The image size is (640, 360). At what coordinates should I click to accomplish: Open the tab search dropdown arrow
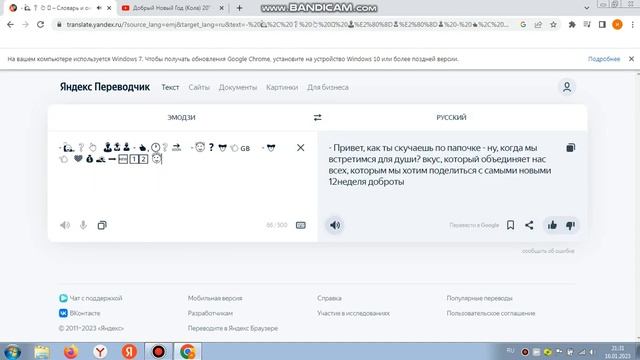pyautogui.click(x=587, y=8)
